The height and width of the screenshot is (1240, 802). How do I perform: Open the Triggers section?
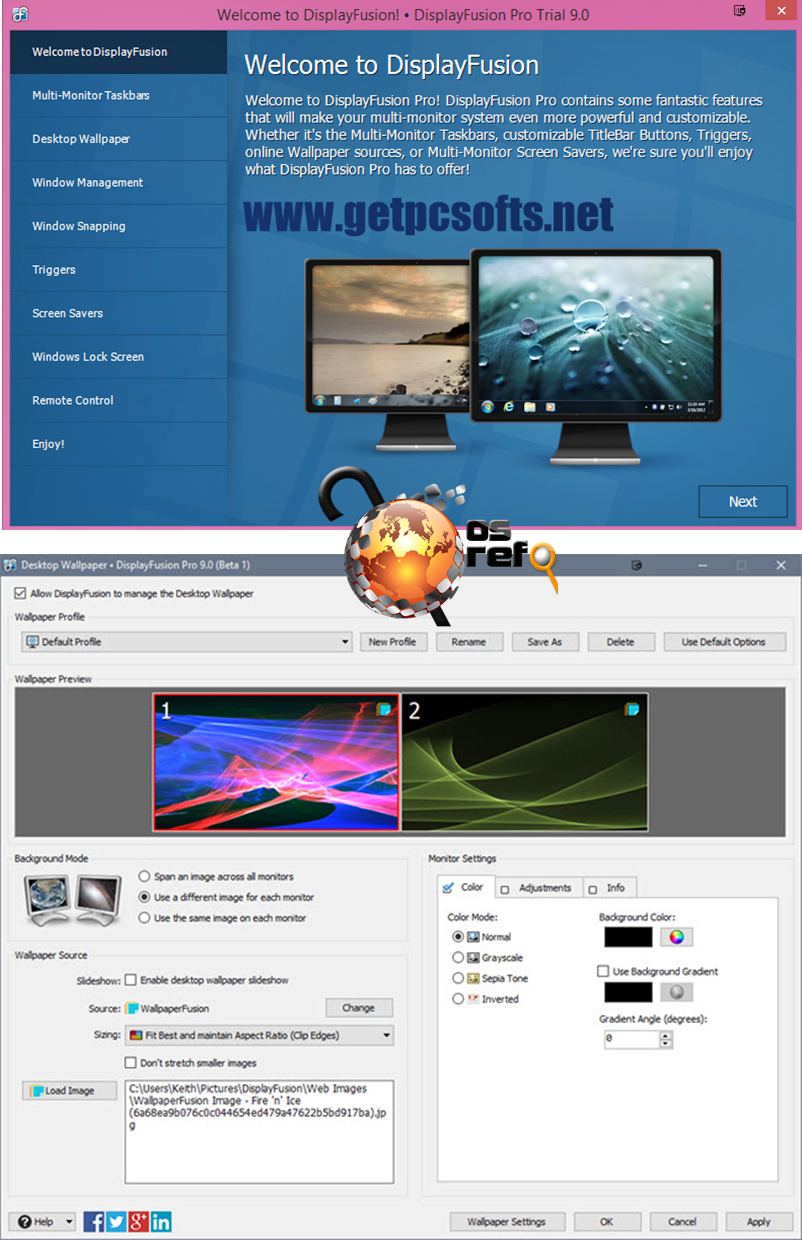(x=119, y=270)
